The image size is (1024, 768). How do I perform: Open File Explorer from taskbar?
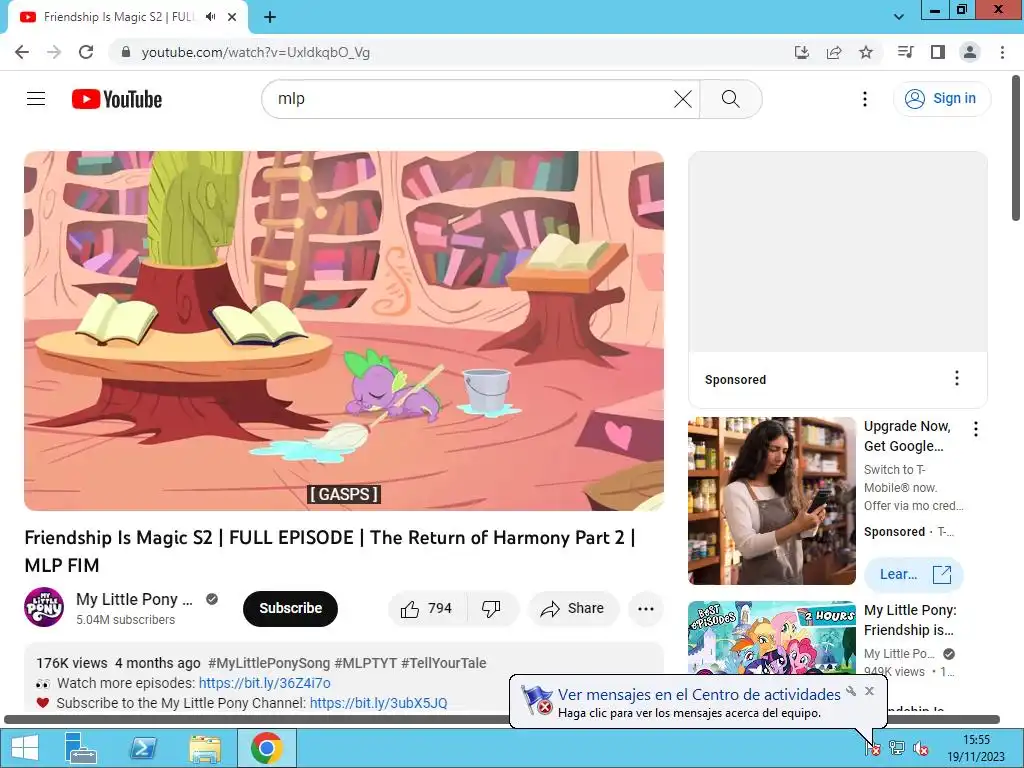pyautogui.click(x=205, y=748)
